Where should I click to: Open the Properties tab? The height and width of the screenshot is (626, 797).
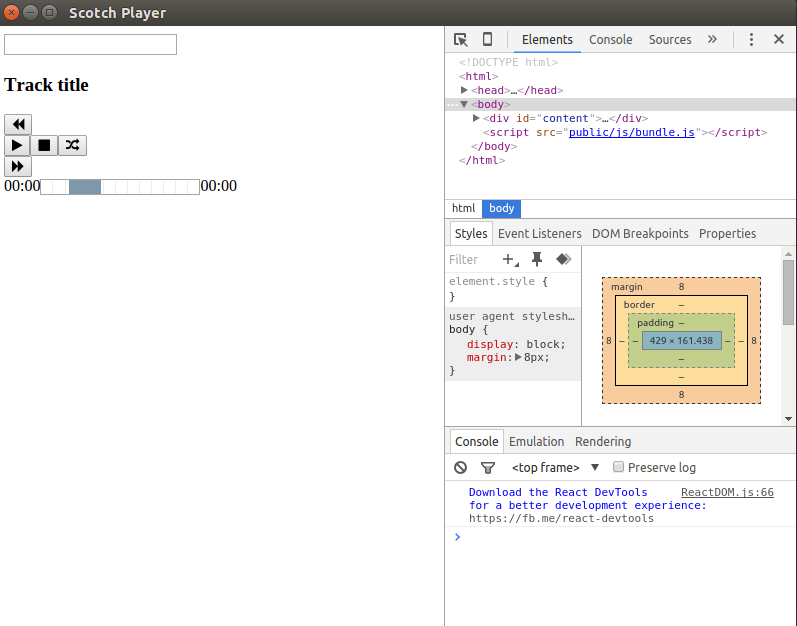727,233
